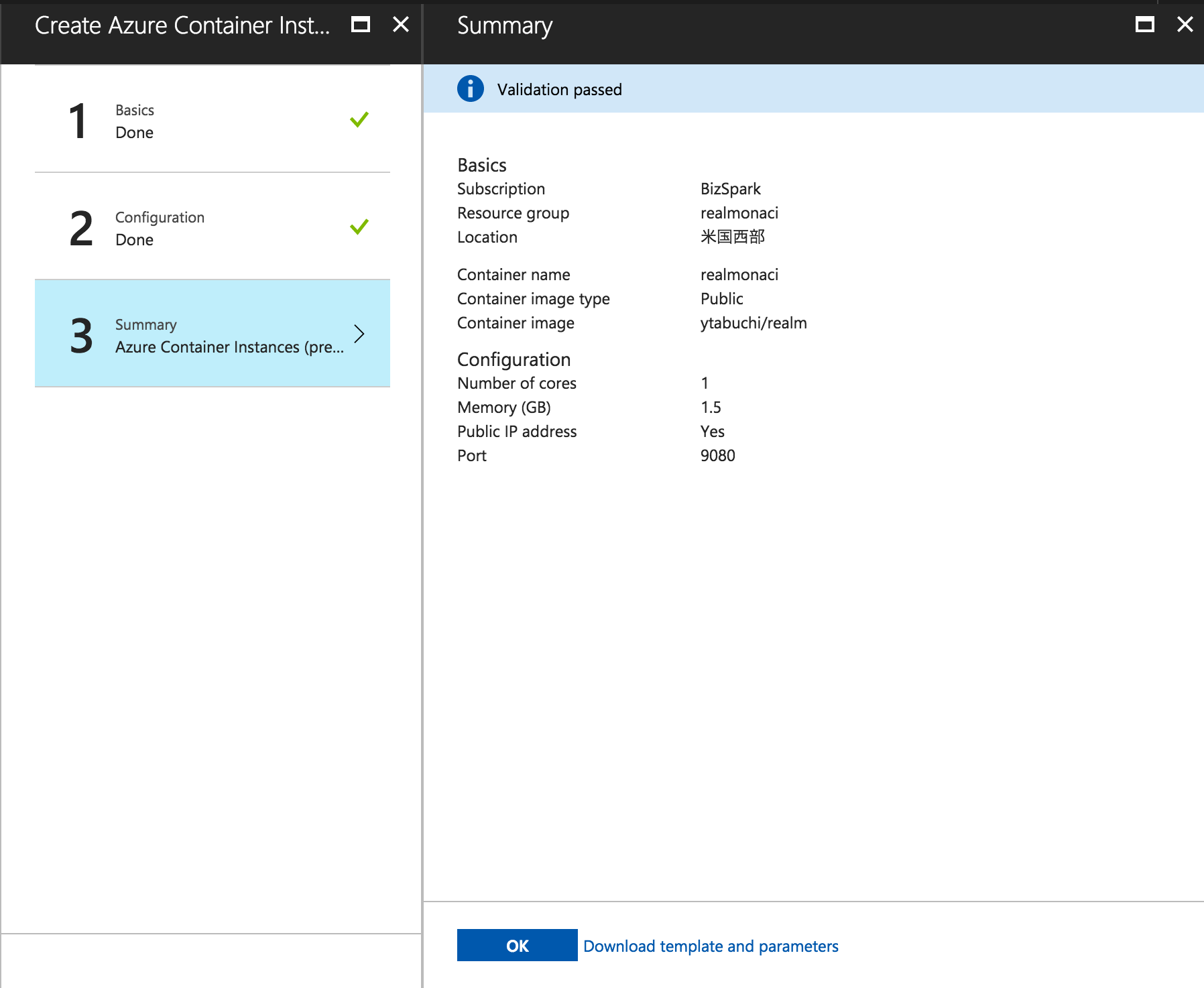Click the Container name label
Image resolution: width=1204 pixels, height=988 pixels.
[514, 275]
